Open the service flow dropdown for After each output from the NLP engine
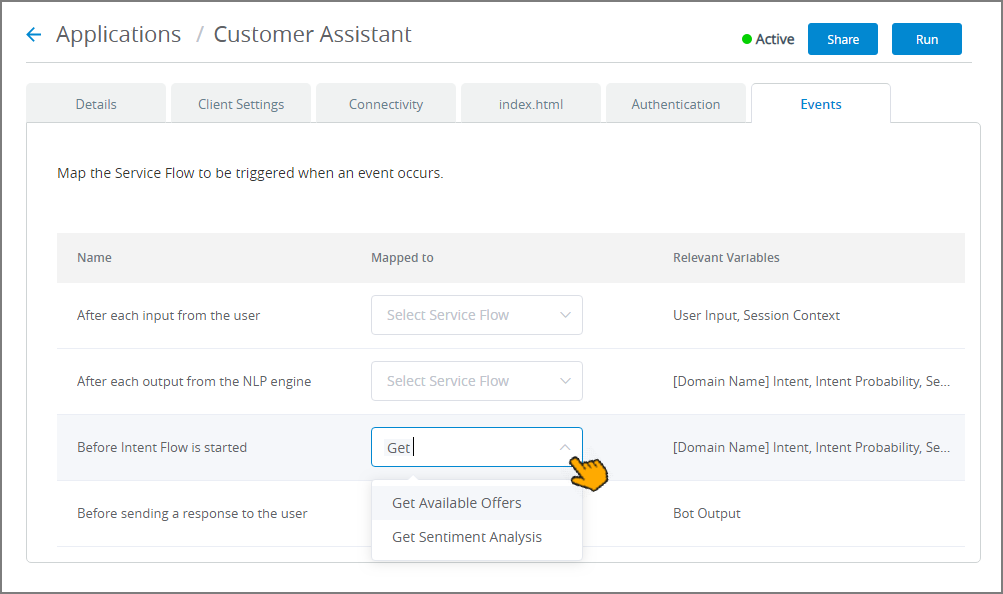 (477, 381)
